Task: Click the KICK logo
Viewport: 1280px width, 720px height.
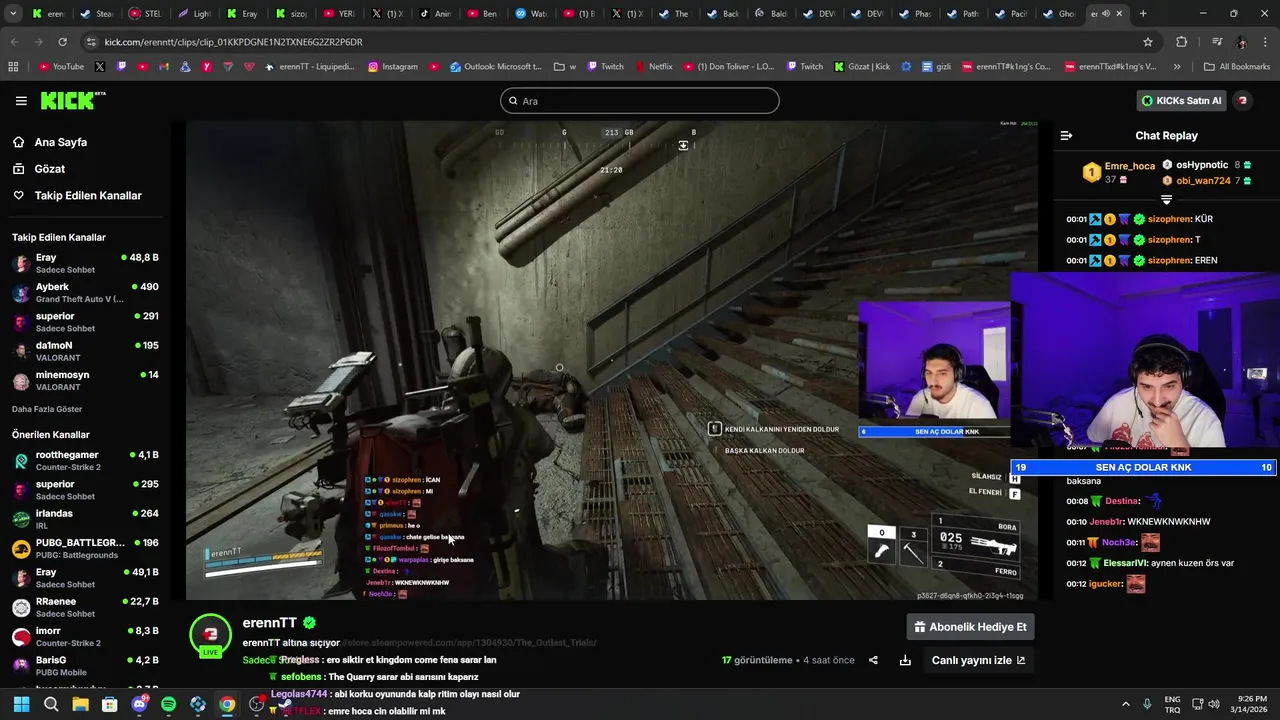Action: click(x=72, y=100)
